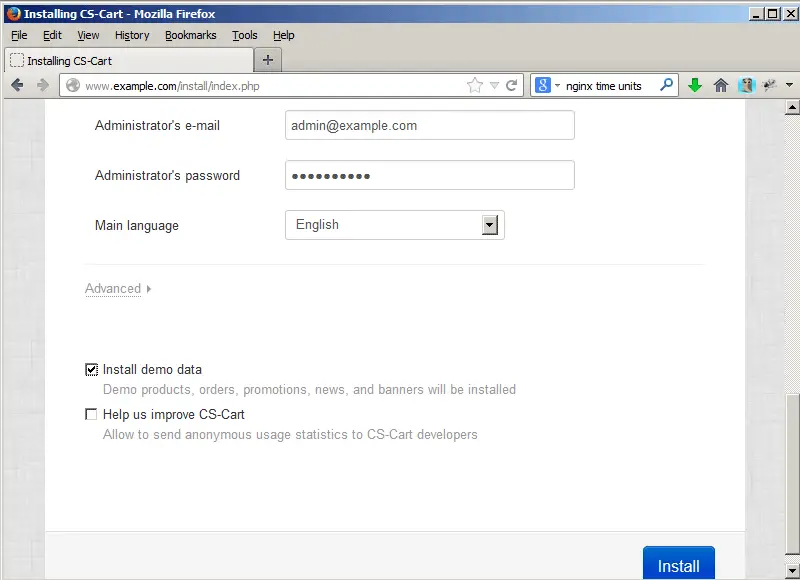The height and width of the screenshot is (580, 800).
Task: Maximize the Firefox window
Action: [773, 14]
